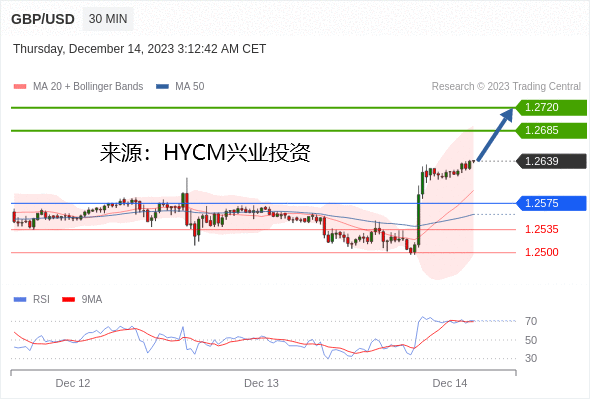This screenshot has height=403, width=593.
Task: Click the 'Dec 13' date axis label
Action: pos(261,384)
